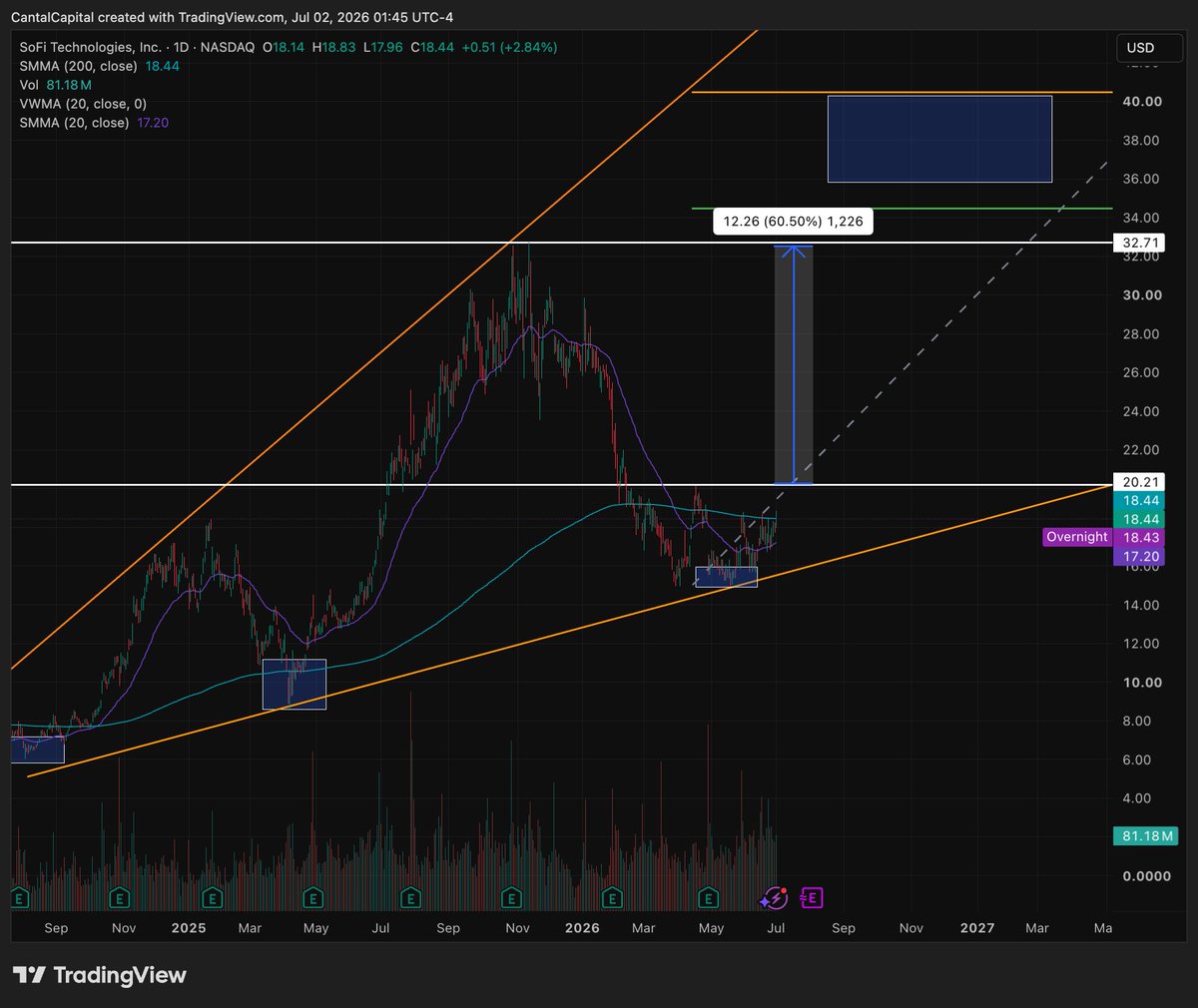This screenshot has width=1198, height=1008.
Task: Open the May 2026 earnings E marker
Action: (708, 898)
